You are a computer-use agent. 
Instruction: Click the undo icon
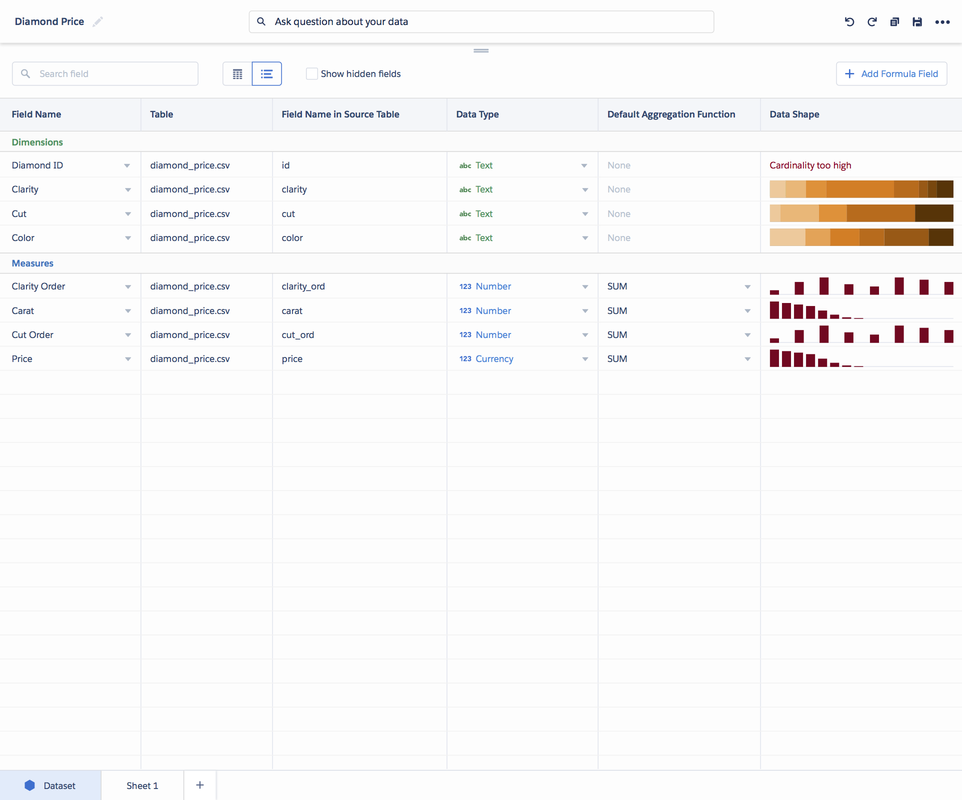[849, 22]
